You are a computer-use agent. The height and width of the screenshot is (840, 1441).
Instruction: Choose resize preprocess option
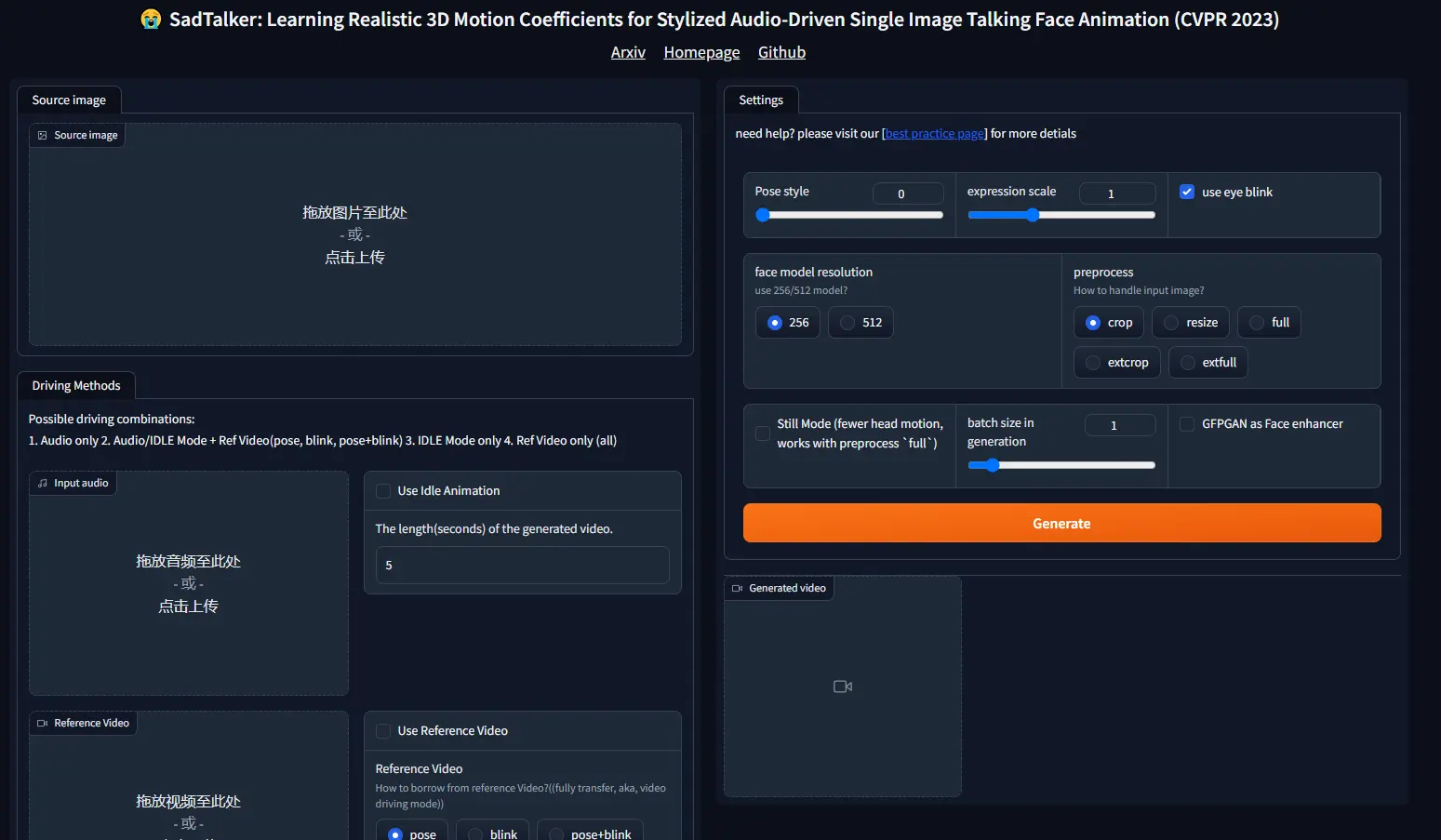click(1191, 322)
